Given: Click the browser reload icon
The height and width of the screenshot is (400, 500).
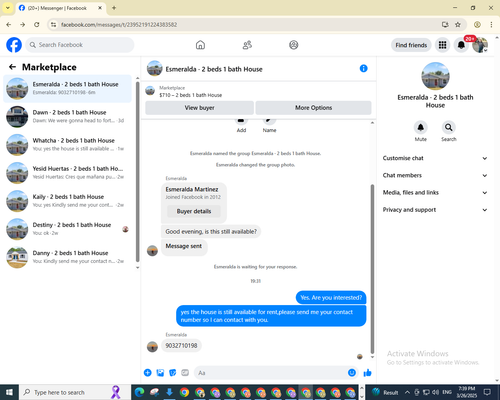Looking at the screenshot, I should 37,24.
